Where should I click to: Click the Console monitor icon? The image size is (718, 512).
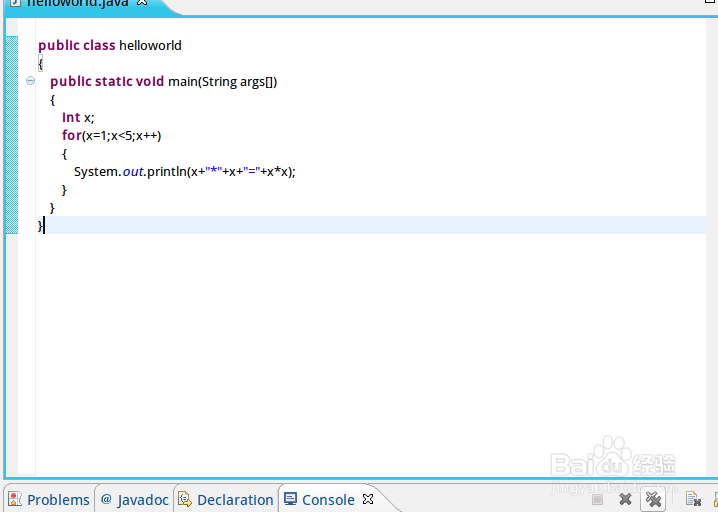pyautogui.click(x=290, y=498)
